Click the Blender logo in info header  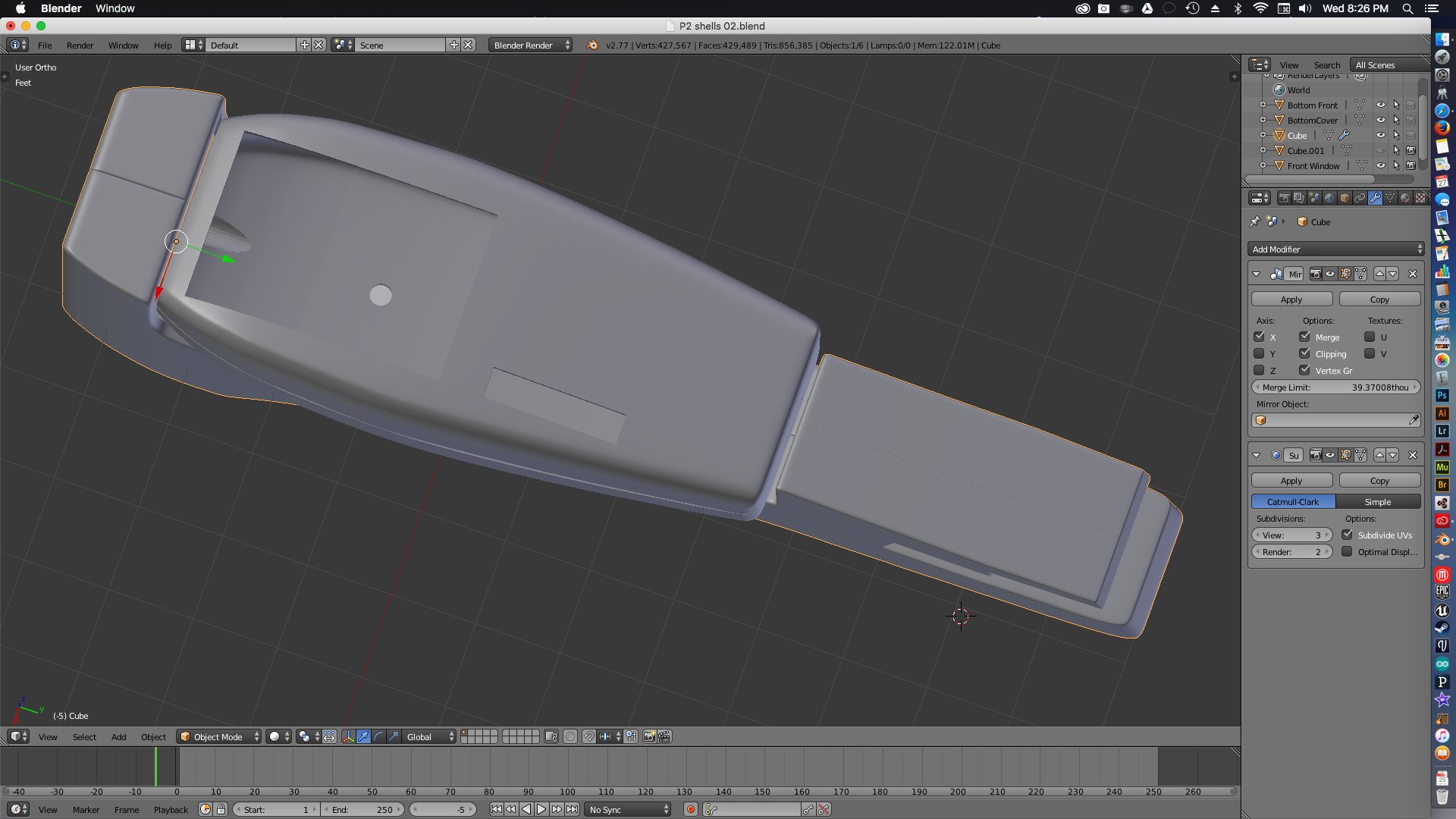pos(591,45)
